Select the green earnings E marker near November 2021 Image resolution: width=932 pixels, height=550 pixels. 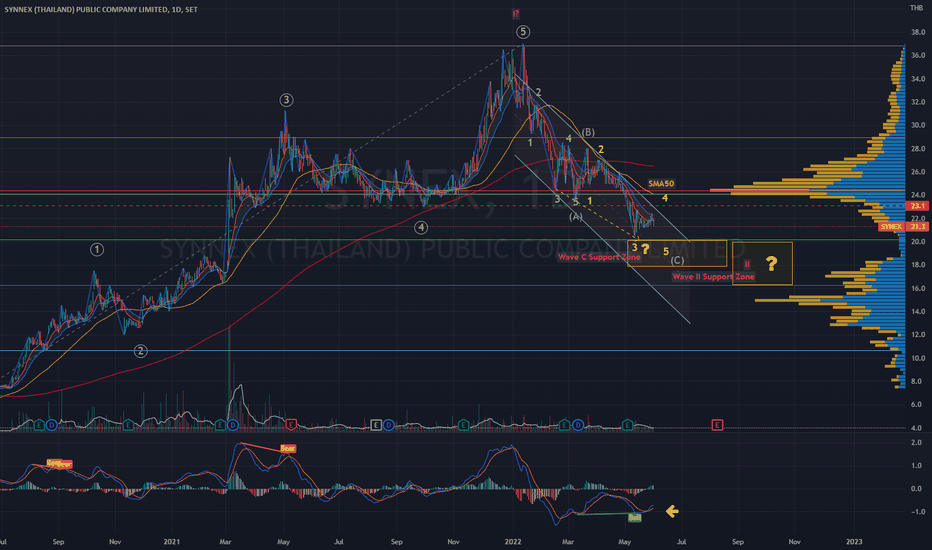point(463,425)
